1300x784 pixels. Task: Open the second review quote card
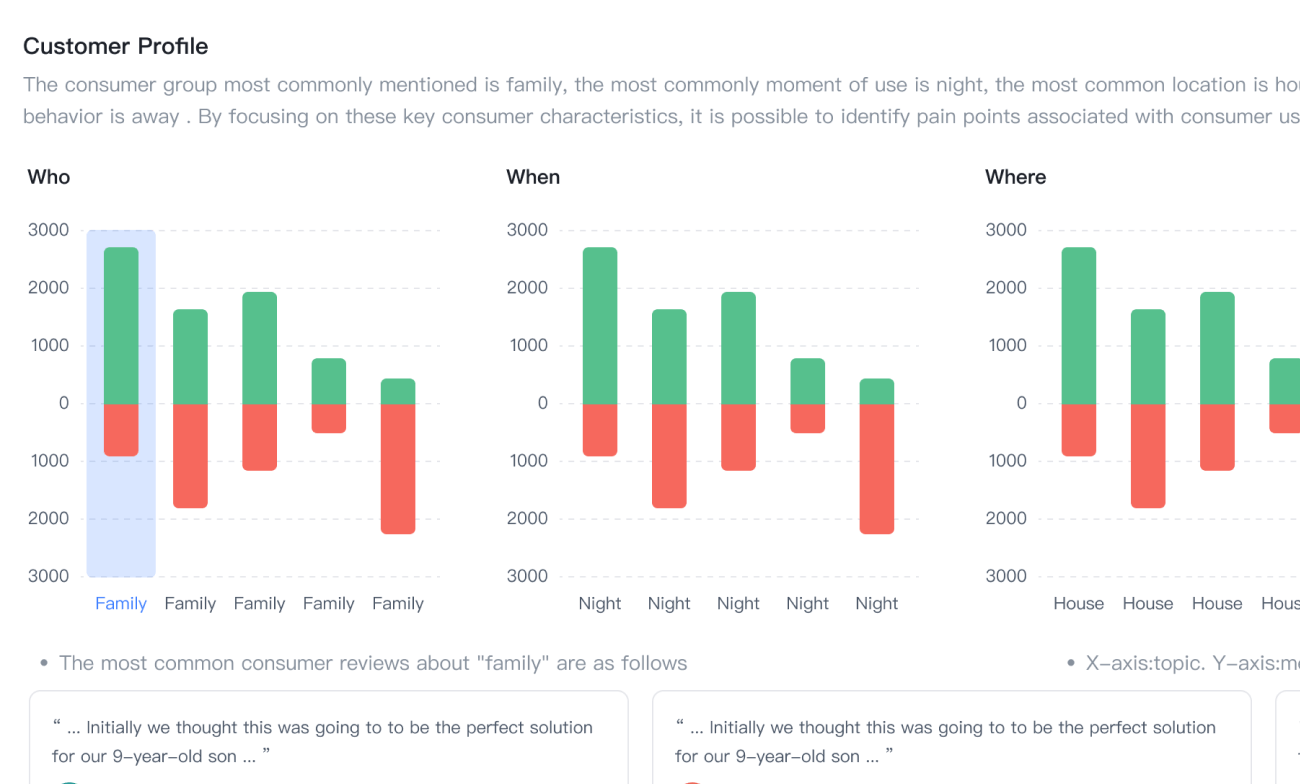tap(950, 740)
